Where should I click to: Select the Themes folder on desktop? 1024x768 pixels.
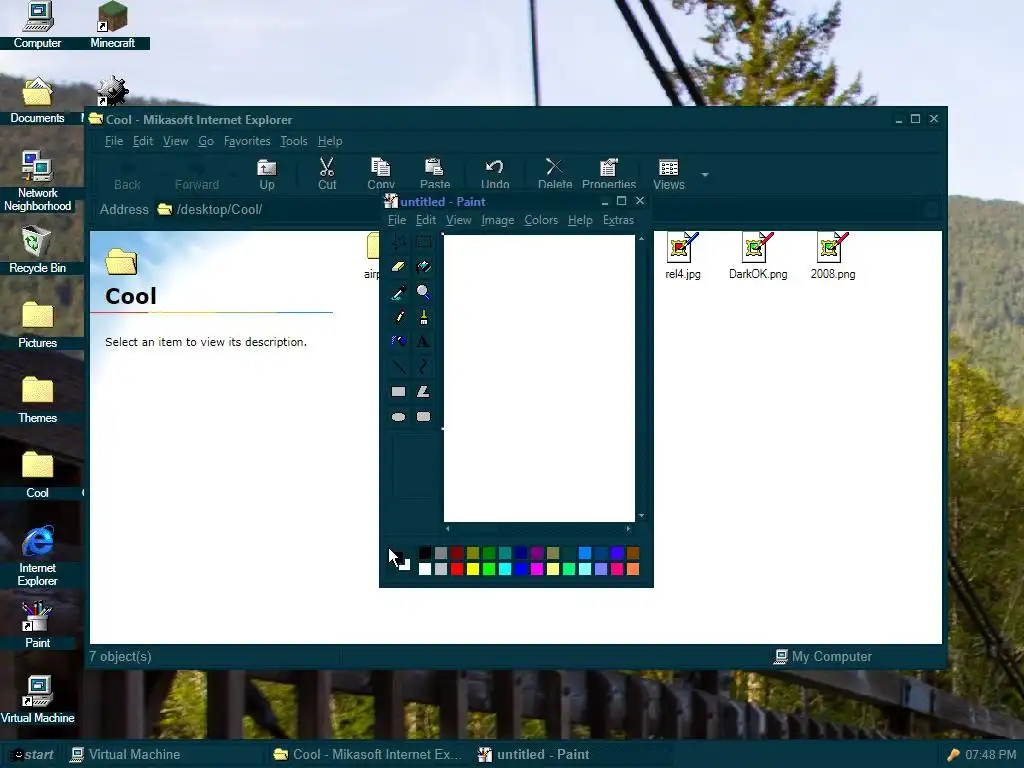37,400
